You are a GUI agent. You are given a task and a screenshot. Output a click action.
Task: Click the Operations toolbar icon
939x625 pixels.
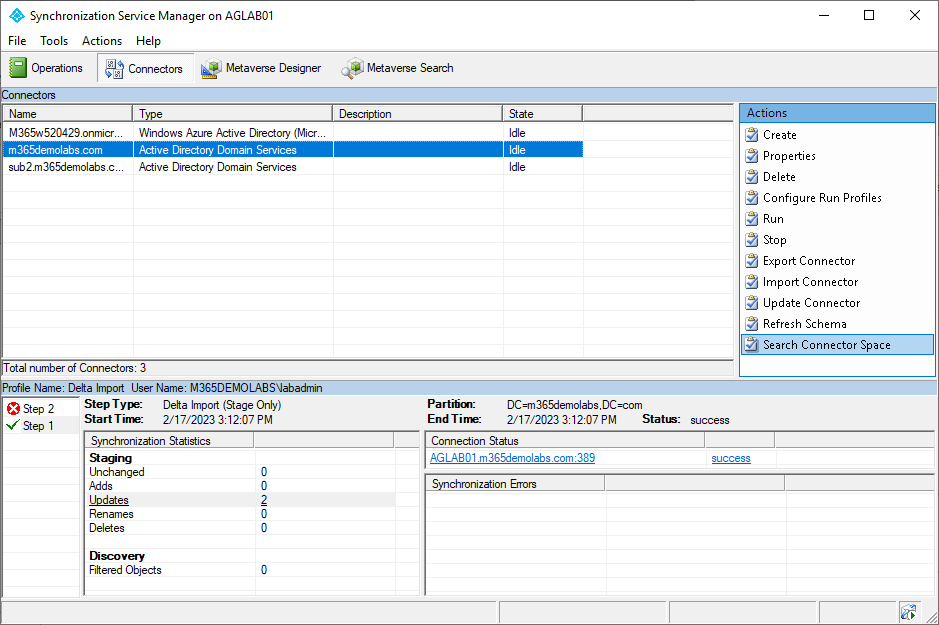[x=18, y=68]
